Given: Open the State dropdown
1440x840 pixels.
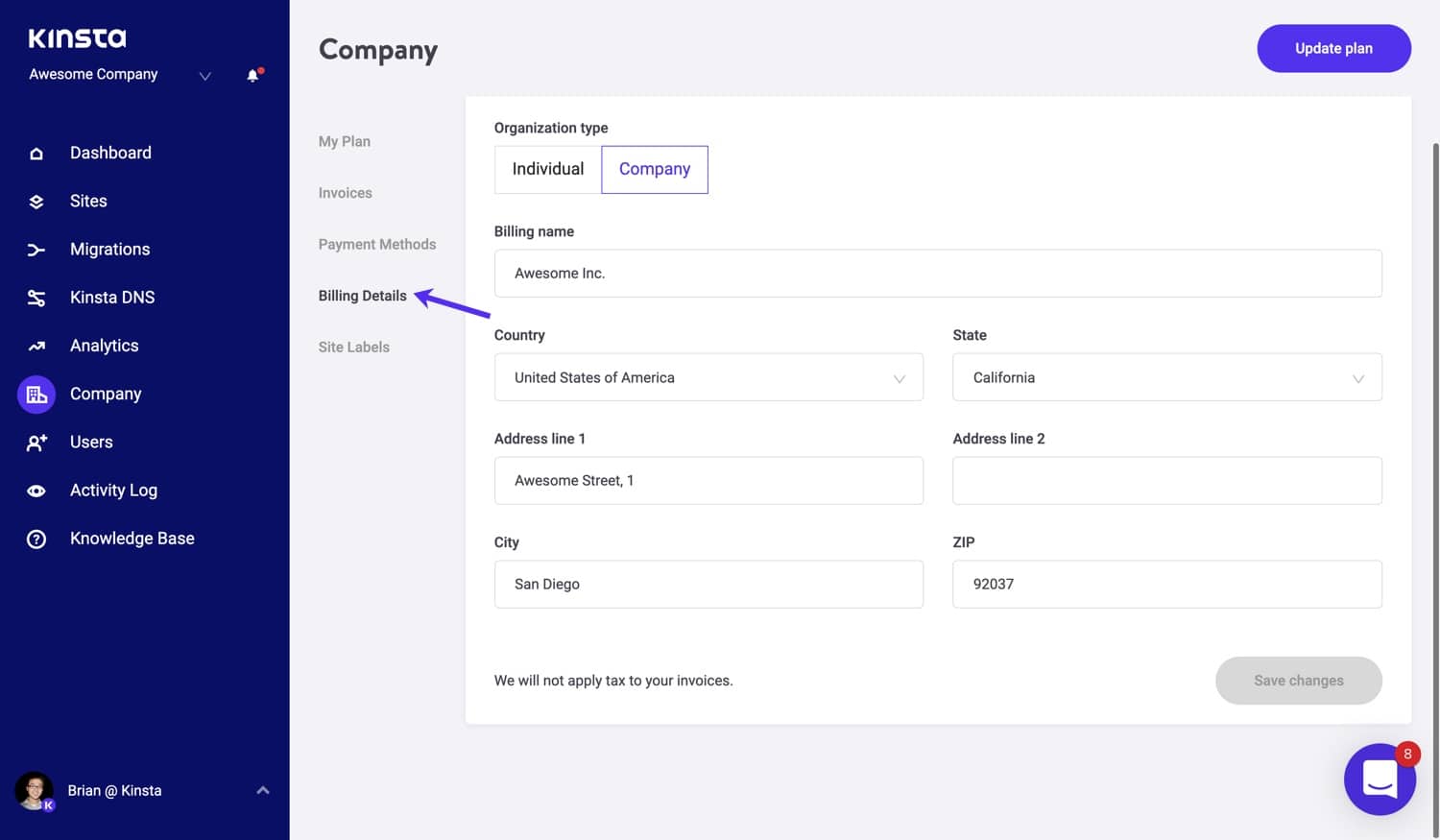Looking at the screenshot, I should (x=1167, y=377).
